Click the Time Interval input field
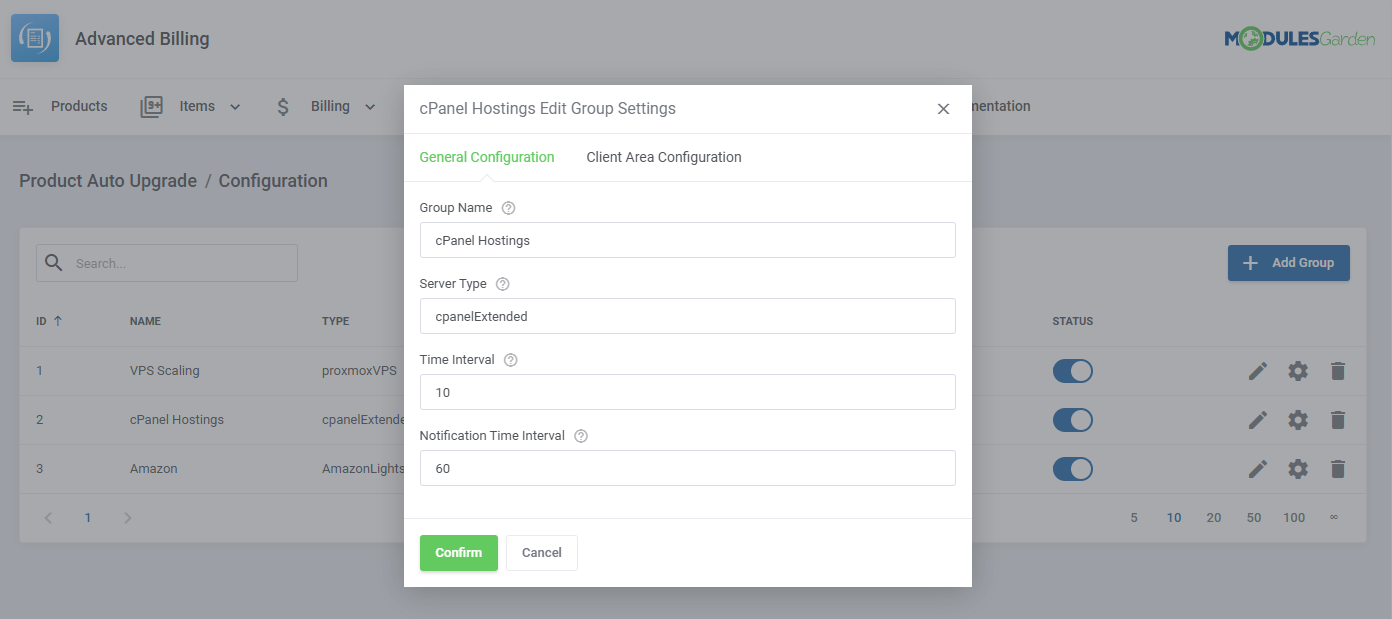 [687, 392]
